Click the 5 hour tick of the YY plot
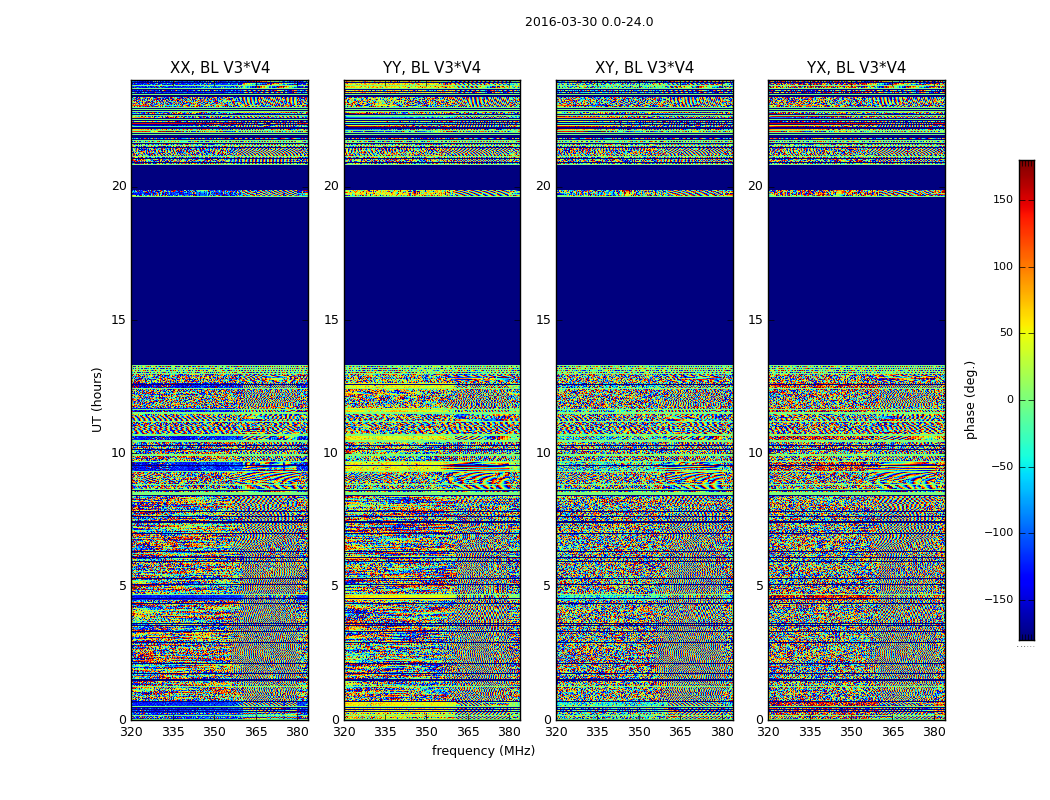1050x800 pixels. 335,586
